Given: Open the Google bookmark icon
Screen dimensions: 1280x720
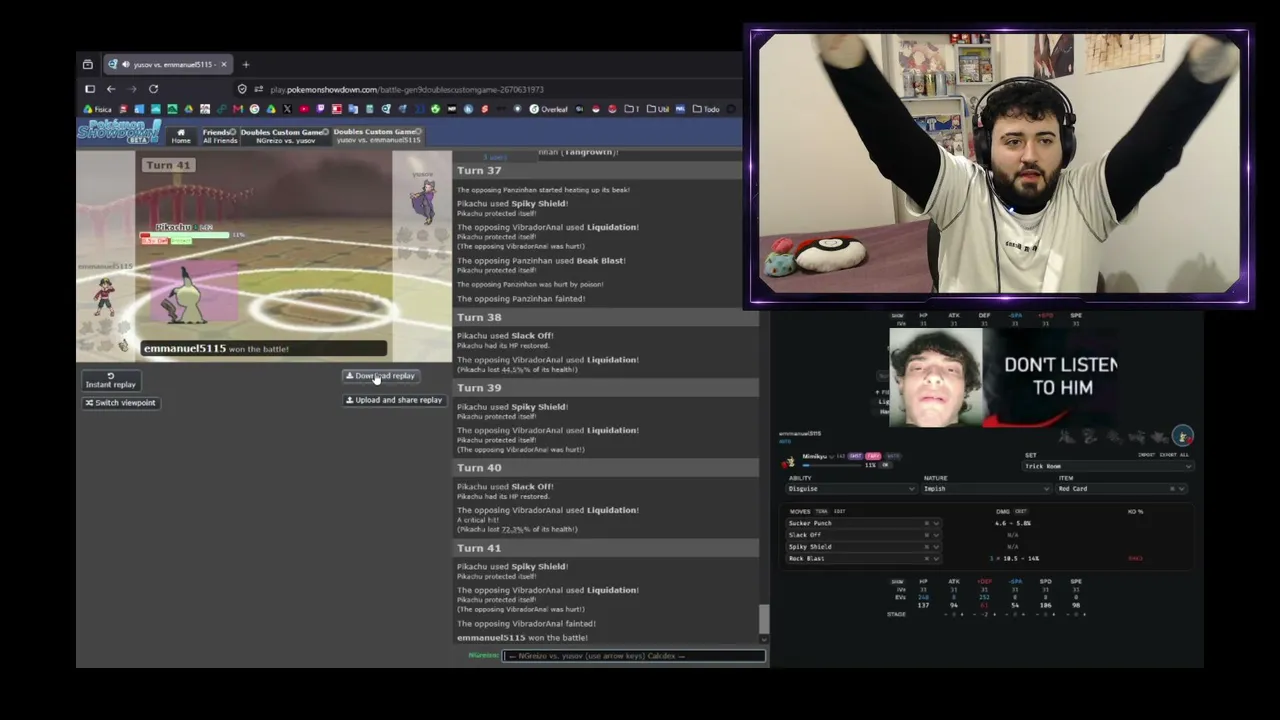Looking at the screenshot, I should [x=255, y=109].
